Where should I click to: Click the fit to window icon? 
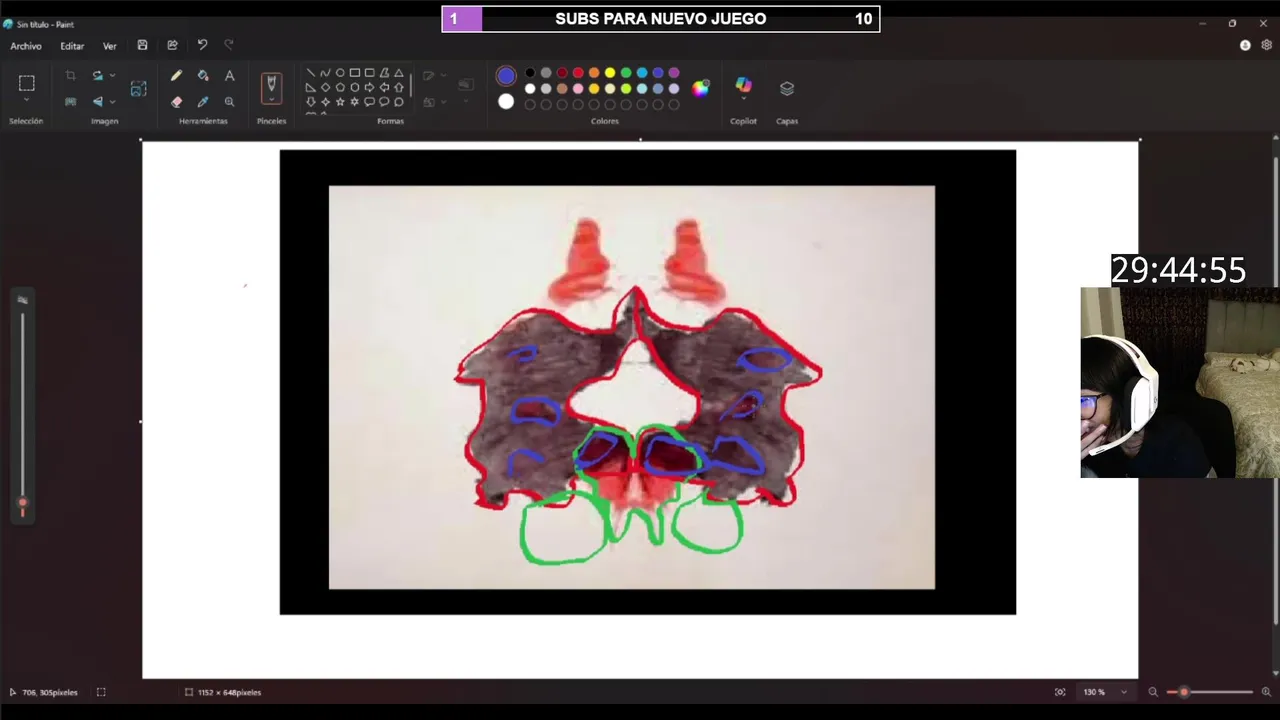click(x=1060, y=692)
